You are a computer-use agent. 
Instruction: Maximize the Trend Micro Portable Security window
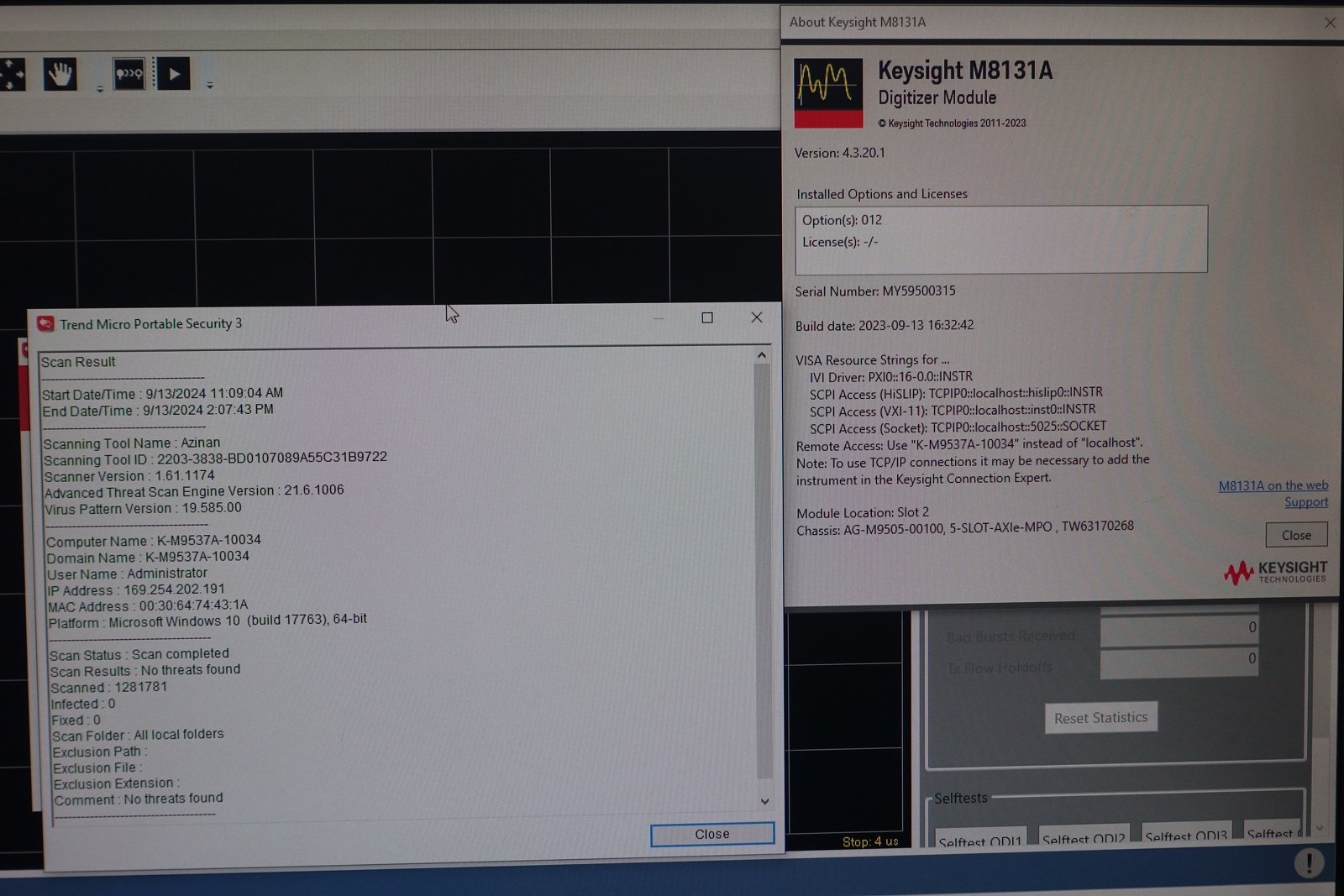[707, 317]
